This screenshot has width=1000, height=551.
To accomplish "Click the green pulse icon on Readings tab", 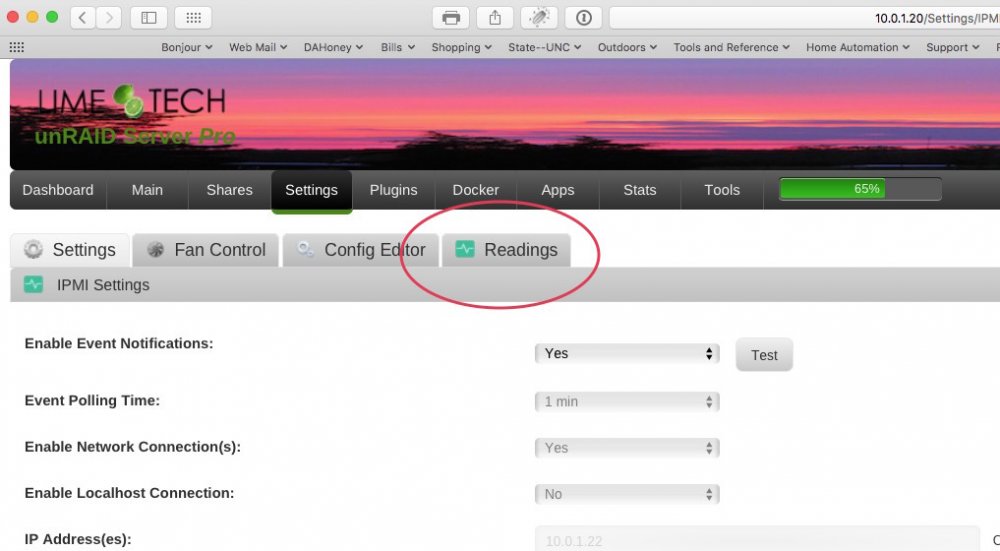I will click(x=465, y=249).
